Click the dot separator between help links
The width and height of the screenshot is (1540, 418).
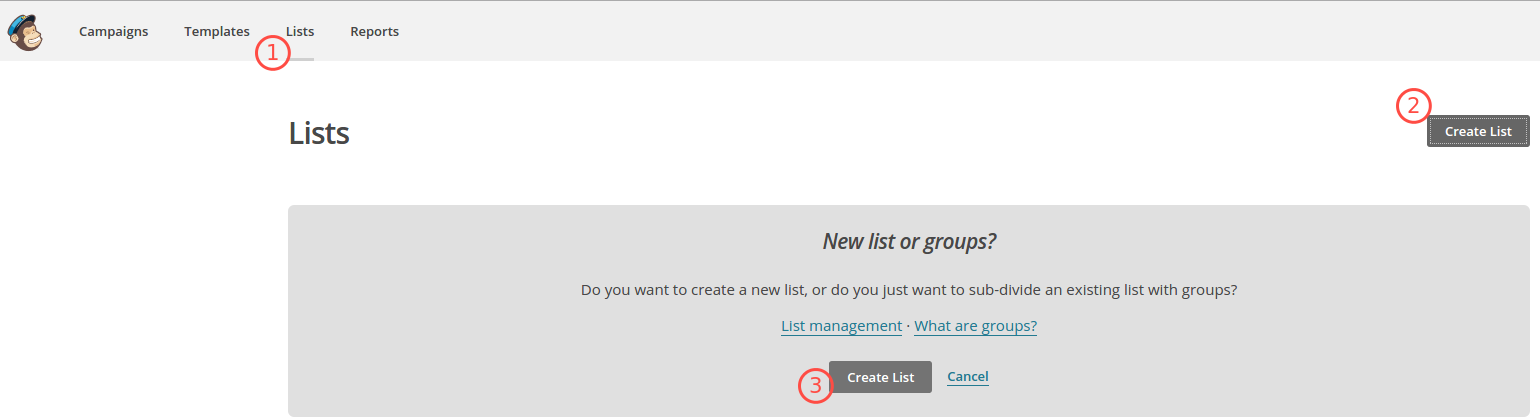coord(908,327)
